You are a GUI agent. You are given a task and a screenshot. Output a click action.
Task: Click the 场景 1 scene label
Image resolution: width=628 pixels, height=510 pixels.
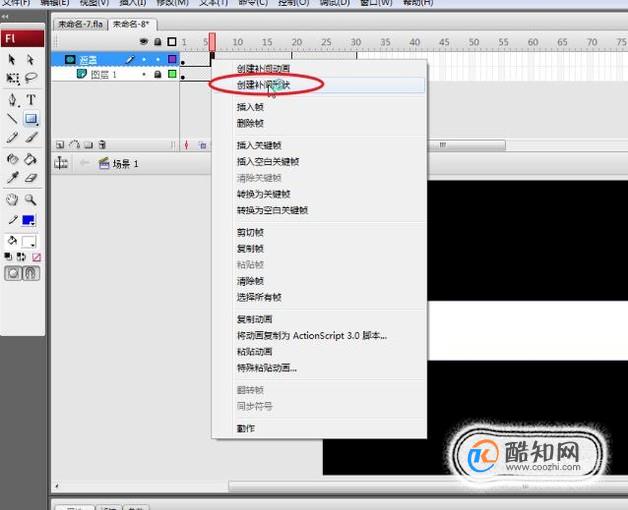[125, 164]
